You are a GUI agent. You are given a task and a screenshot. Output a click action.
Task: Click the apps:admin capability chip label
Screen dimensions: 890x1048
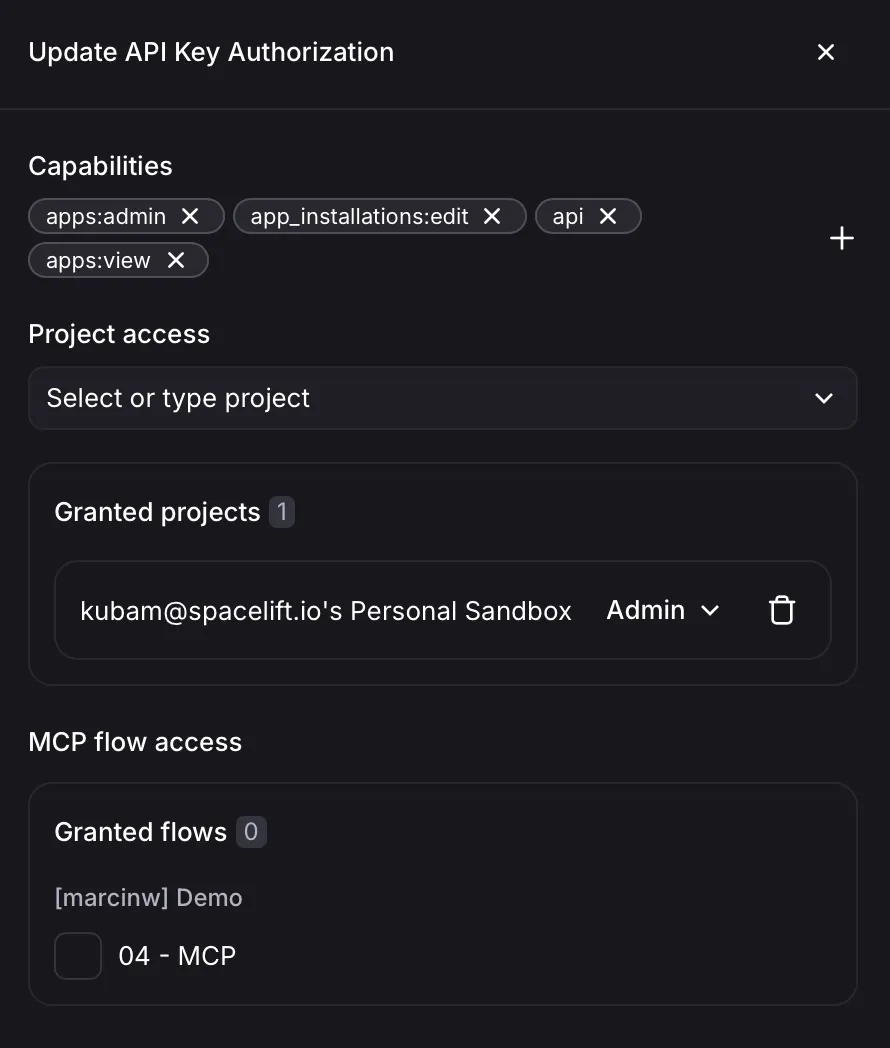coord(106,216)
